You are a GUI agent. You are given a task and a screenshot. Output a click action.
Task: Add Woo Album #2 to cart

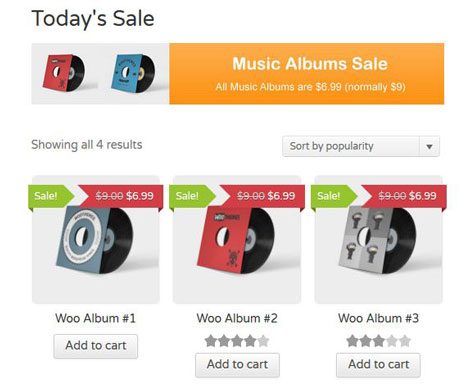pyautogui.click(x=237, y=365)
